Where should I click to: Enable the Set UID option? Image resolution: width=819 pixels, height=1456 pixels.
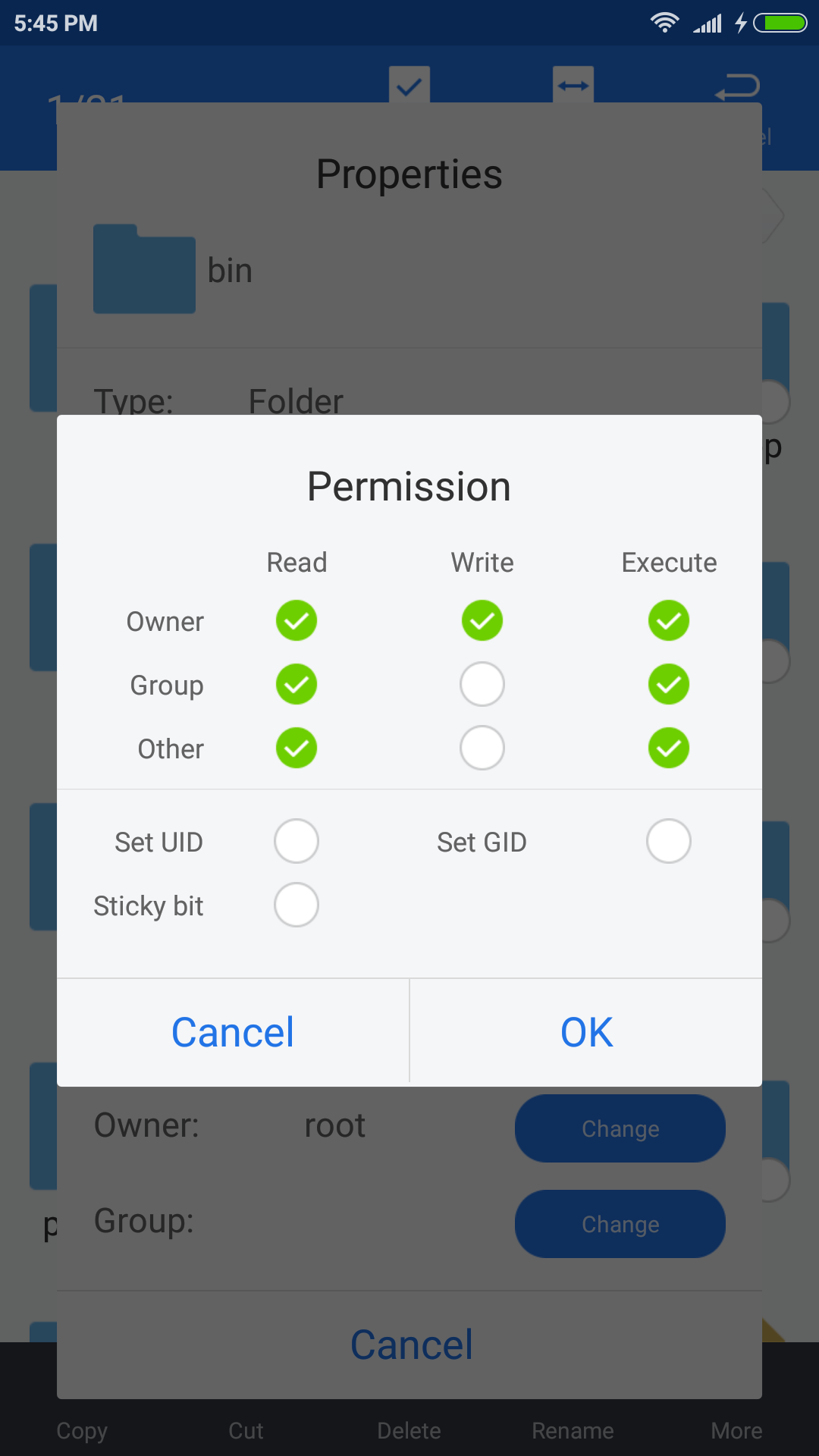click(x=297, y=841)
